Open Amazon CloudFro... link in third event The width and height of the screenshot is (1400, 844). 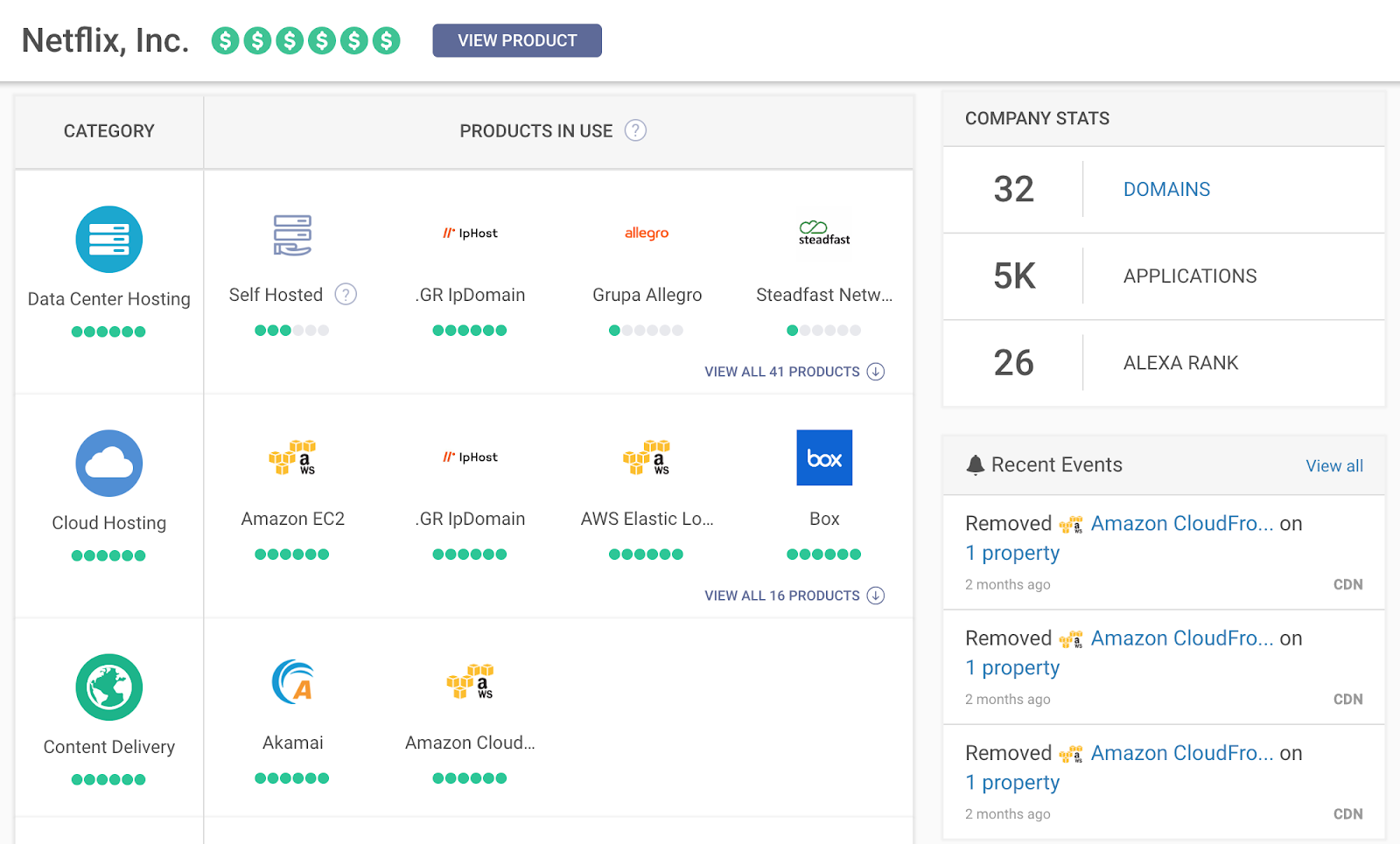tap(1182, 753)
